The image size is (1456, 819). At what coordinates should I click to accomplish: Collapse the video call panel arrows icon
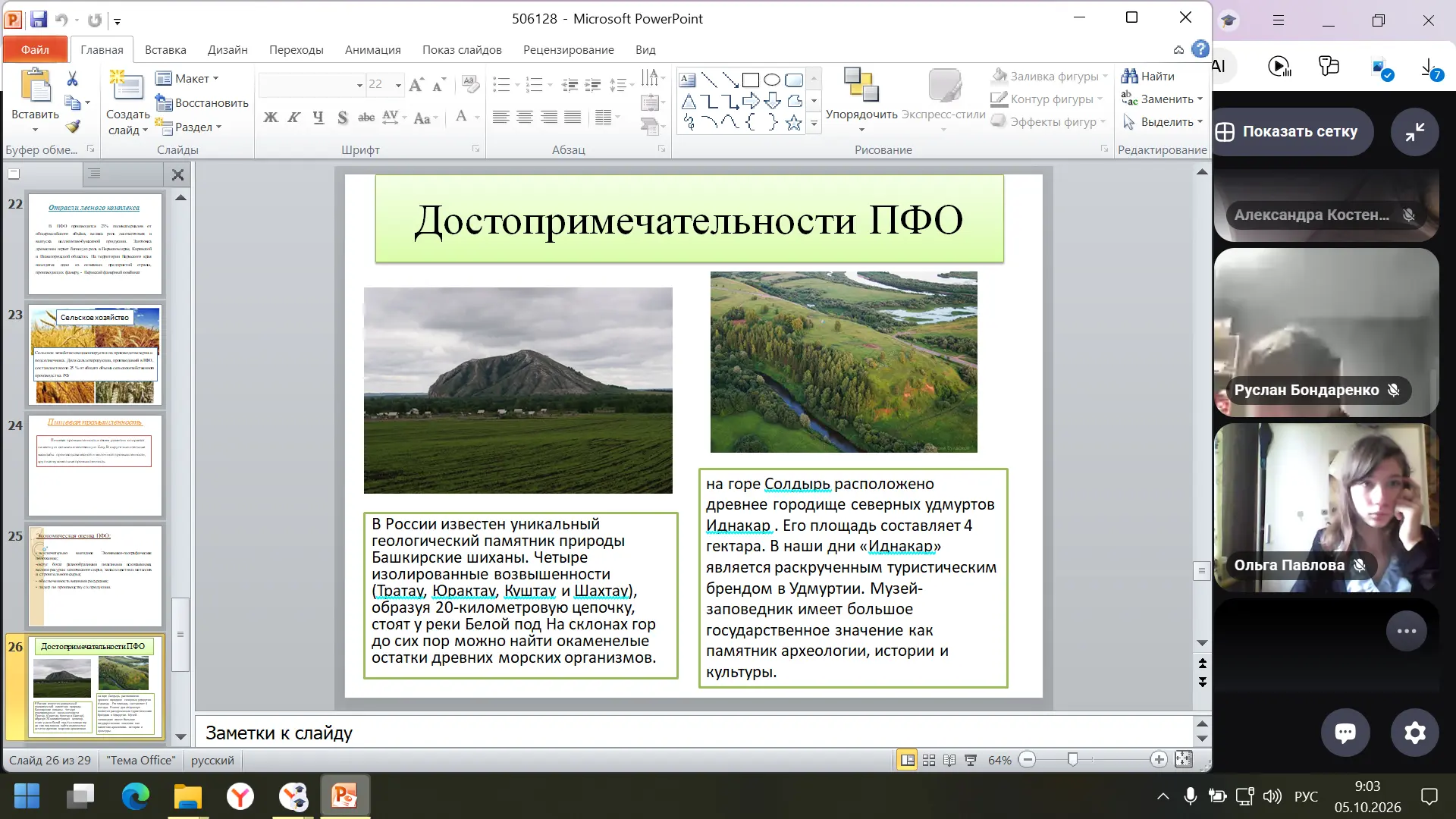point(1414,132)
